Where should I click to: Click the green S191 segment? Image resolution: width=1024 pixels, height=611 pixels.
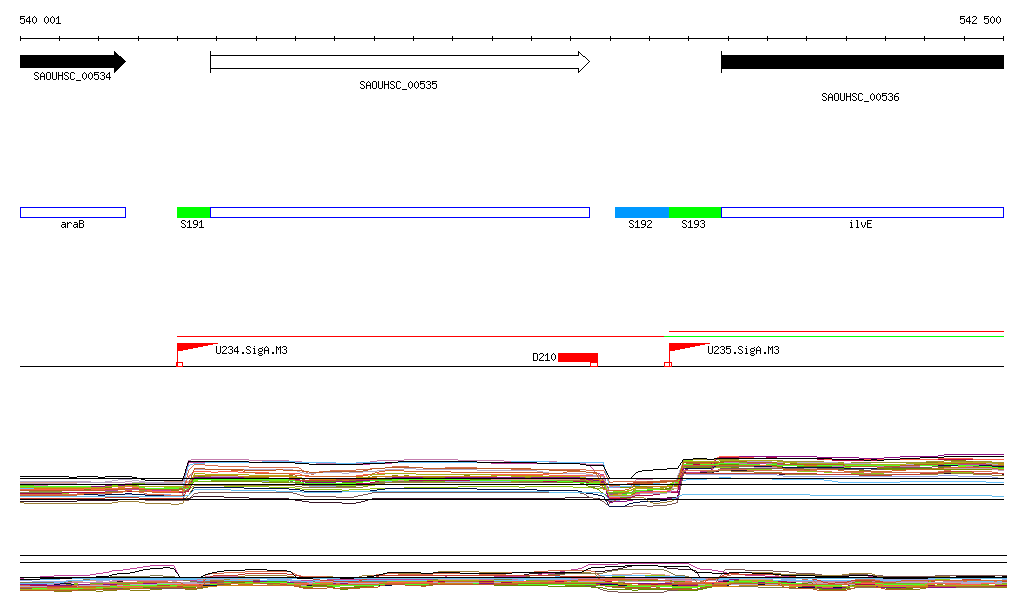[x=193, y=212]
